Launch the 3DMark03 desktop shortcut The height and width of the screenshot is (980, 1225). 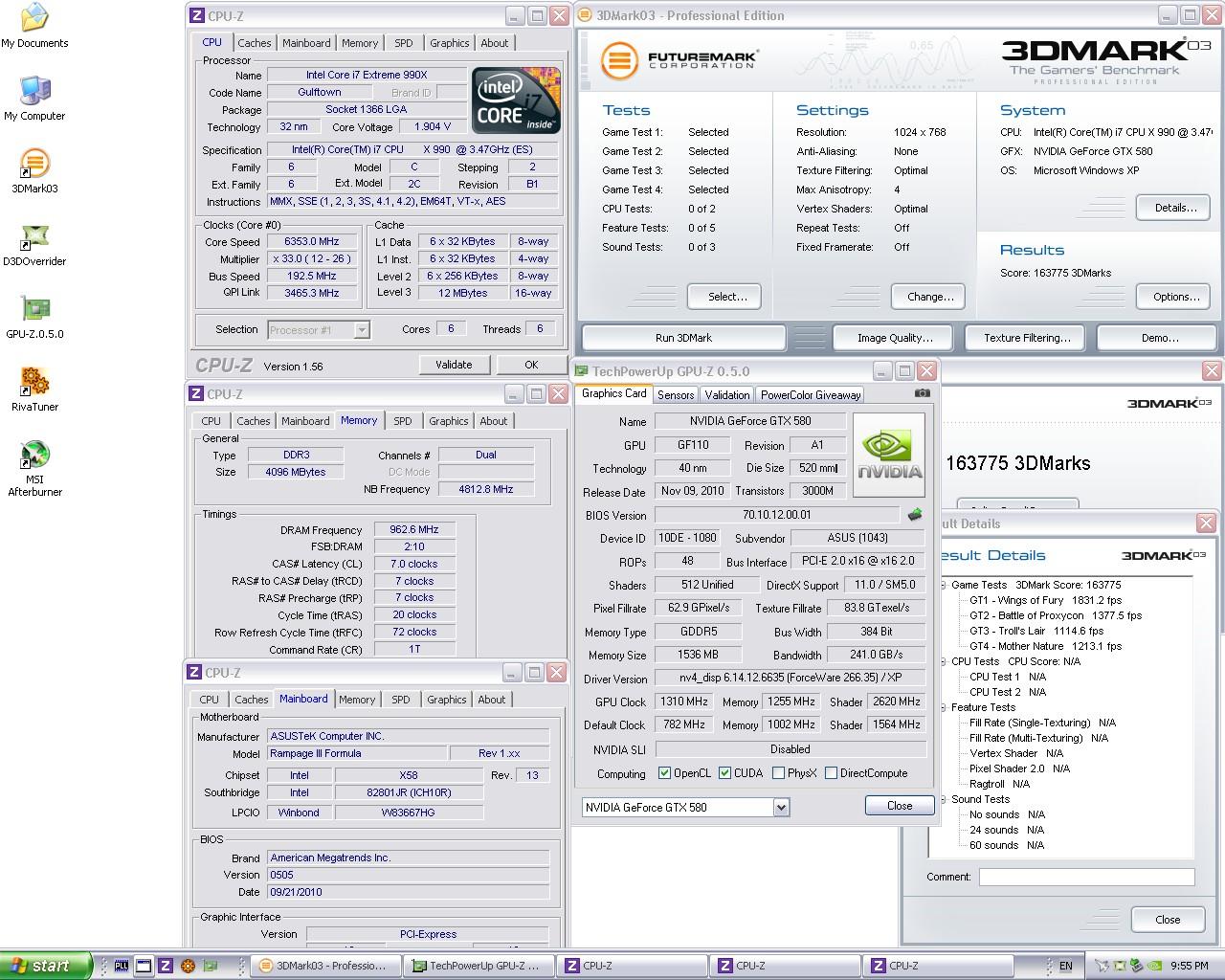coord(34,171)
